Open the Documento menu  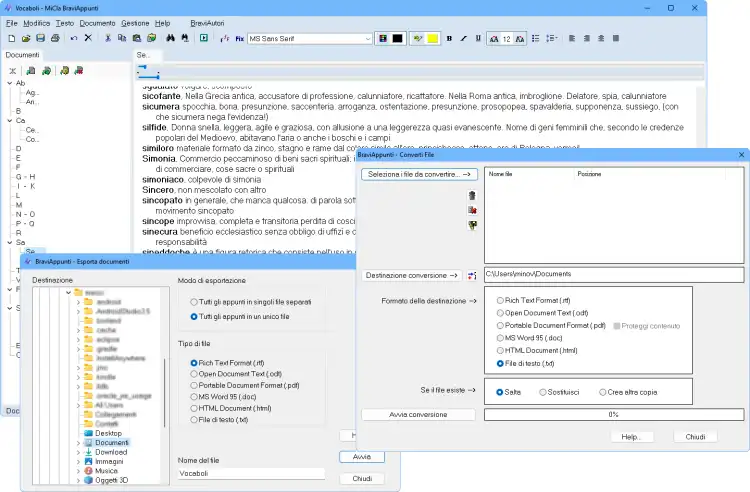click(97, 23)
